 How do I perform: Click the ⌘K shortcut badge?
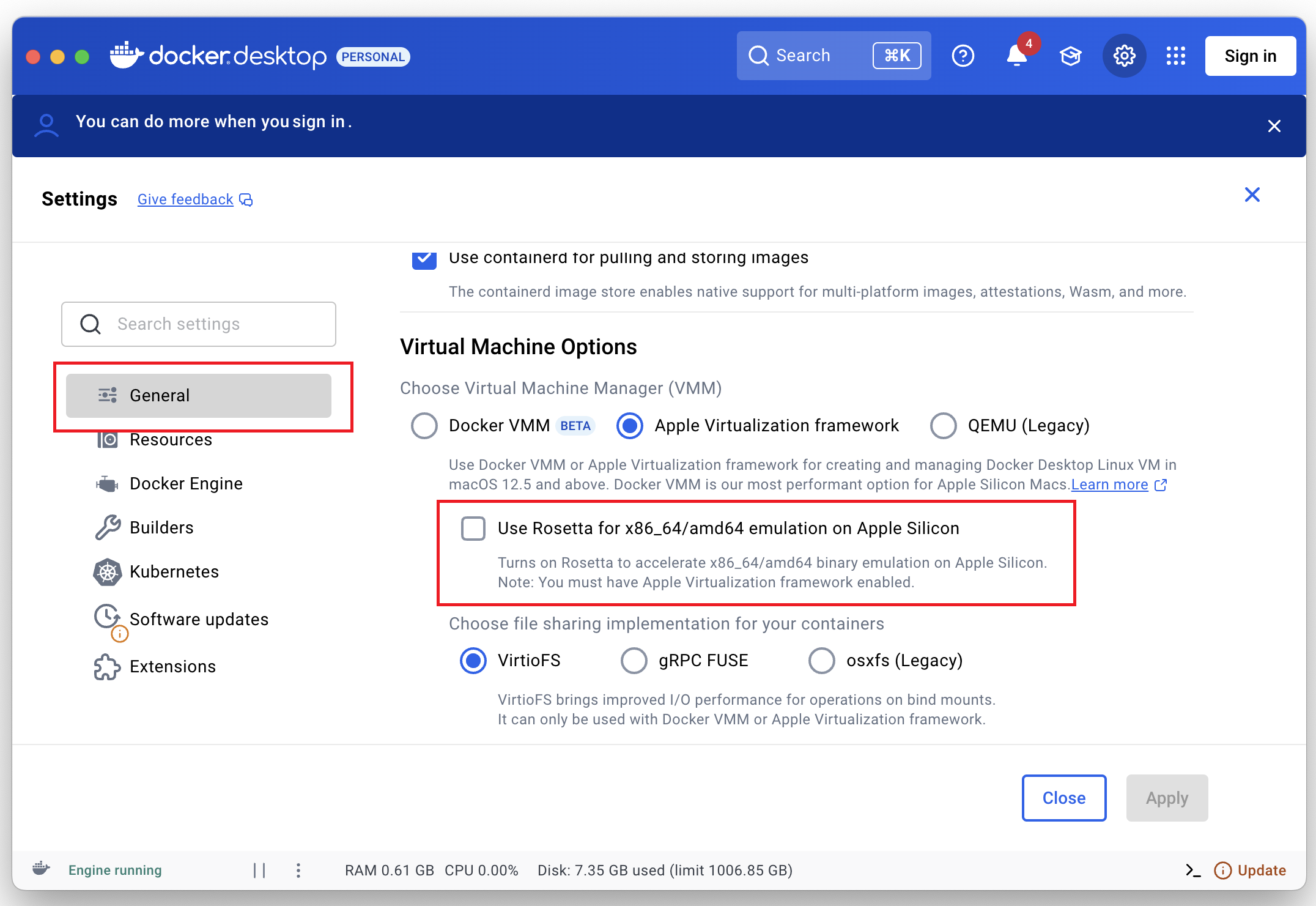(896, 56)
